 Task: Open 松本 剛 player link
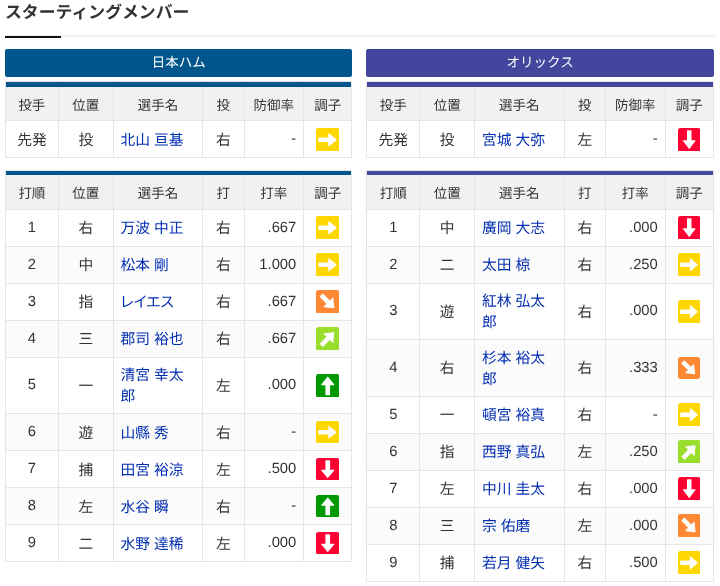[145, 265]
